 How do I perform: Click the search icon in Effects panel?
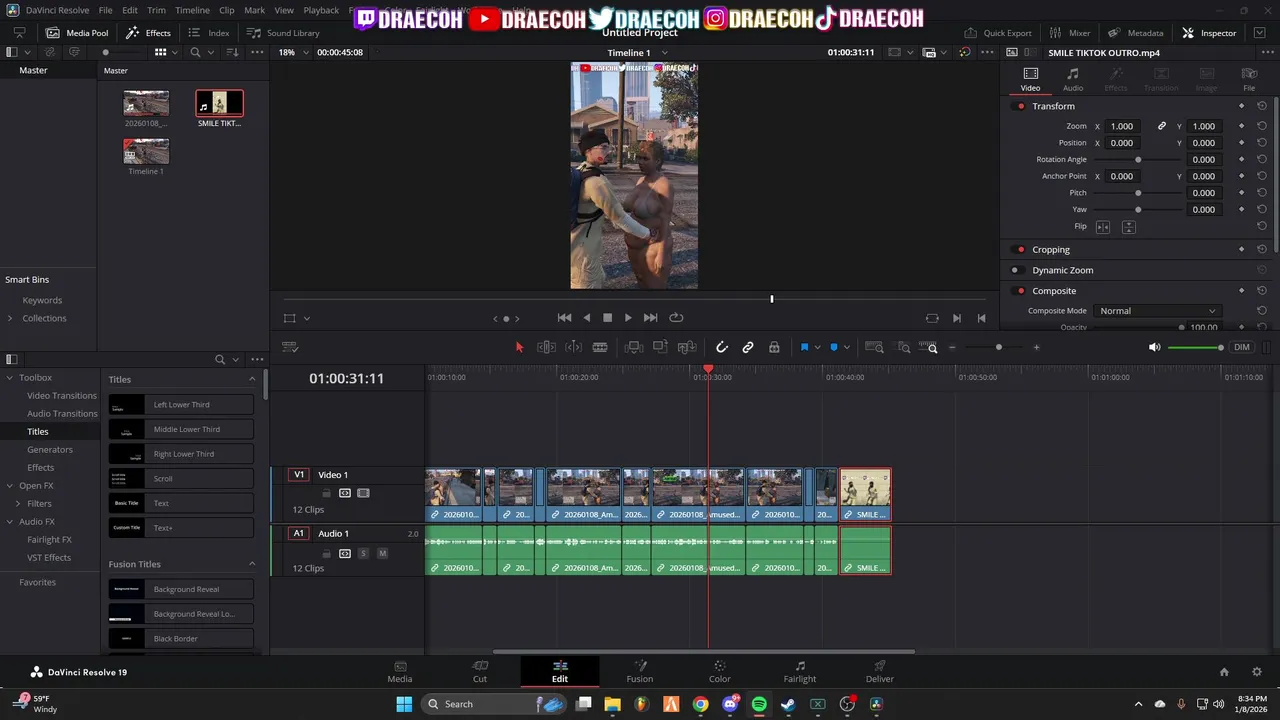tap(220, 359)
